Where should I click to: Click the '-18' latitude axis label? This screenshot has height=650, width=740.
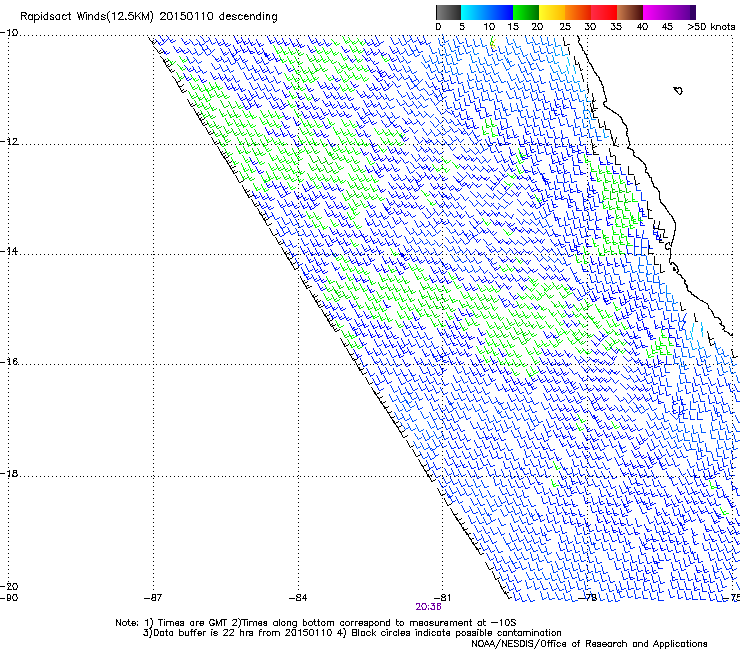pyautogui.click(x=9, y=473)
